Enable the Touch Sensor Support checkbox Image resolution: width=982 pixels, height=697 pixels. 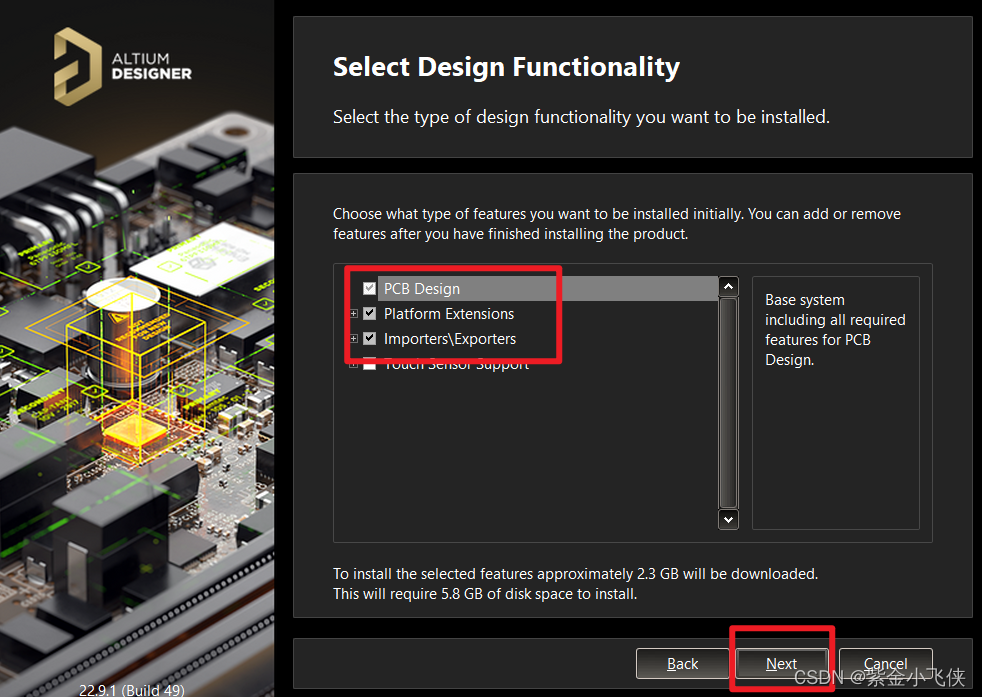click(370, 365)
